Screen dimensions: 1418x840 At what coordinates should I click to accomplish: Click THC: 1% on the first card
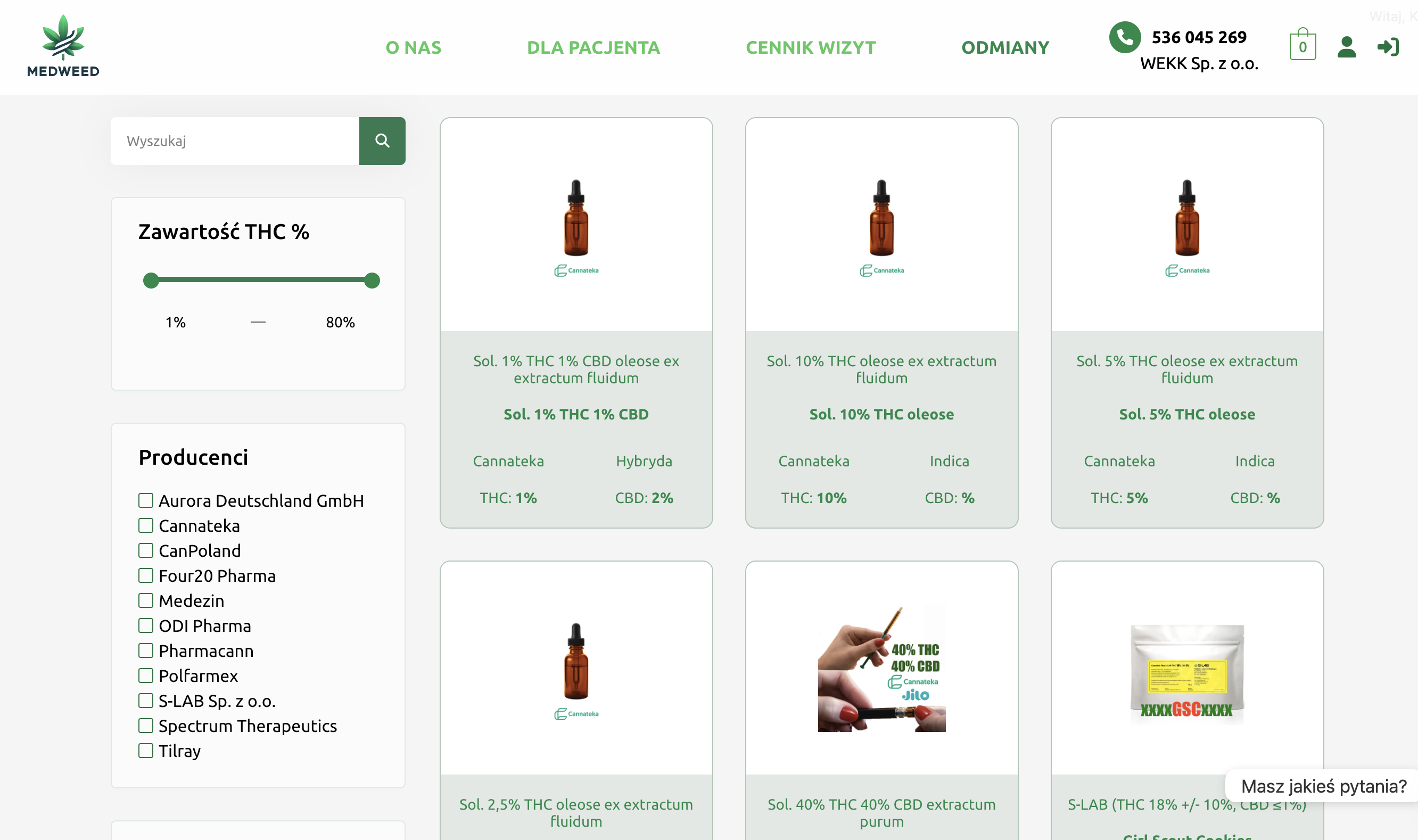pyautogui.click(x=508, y=498)
